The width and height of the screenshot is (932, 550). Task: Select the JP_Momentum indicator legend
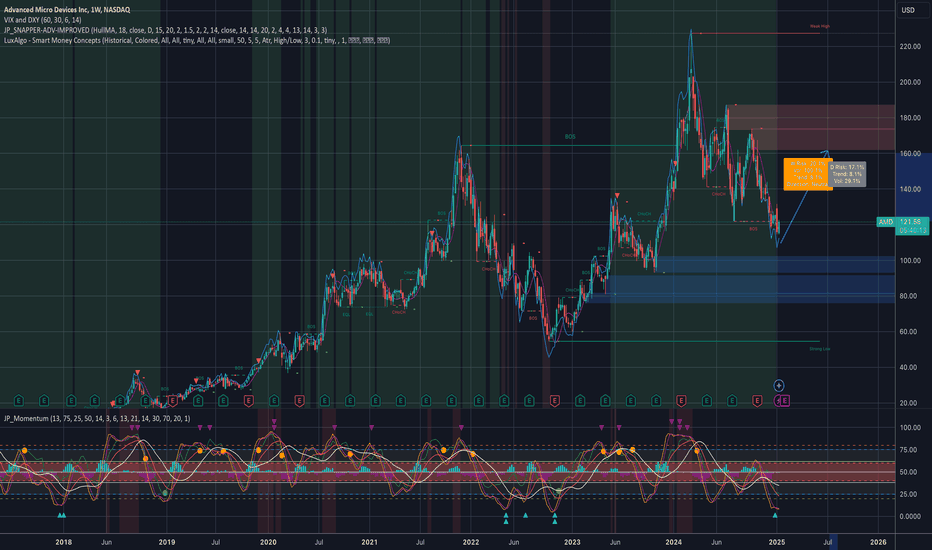tap(97, 419)
